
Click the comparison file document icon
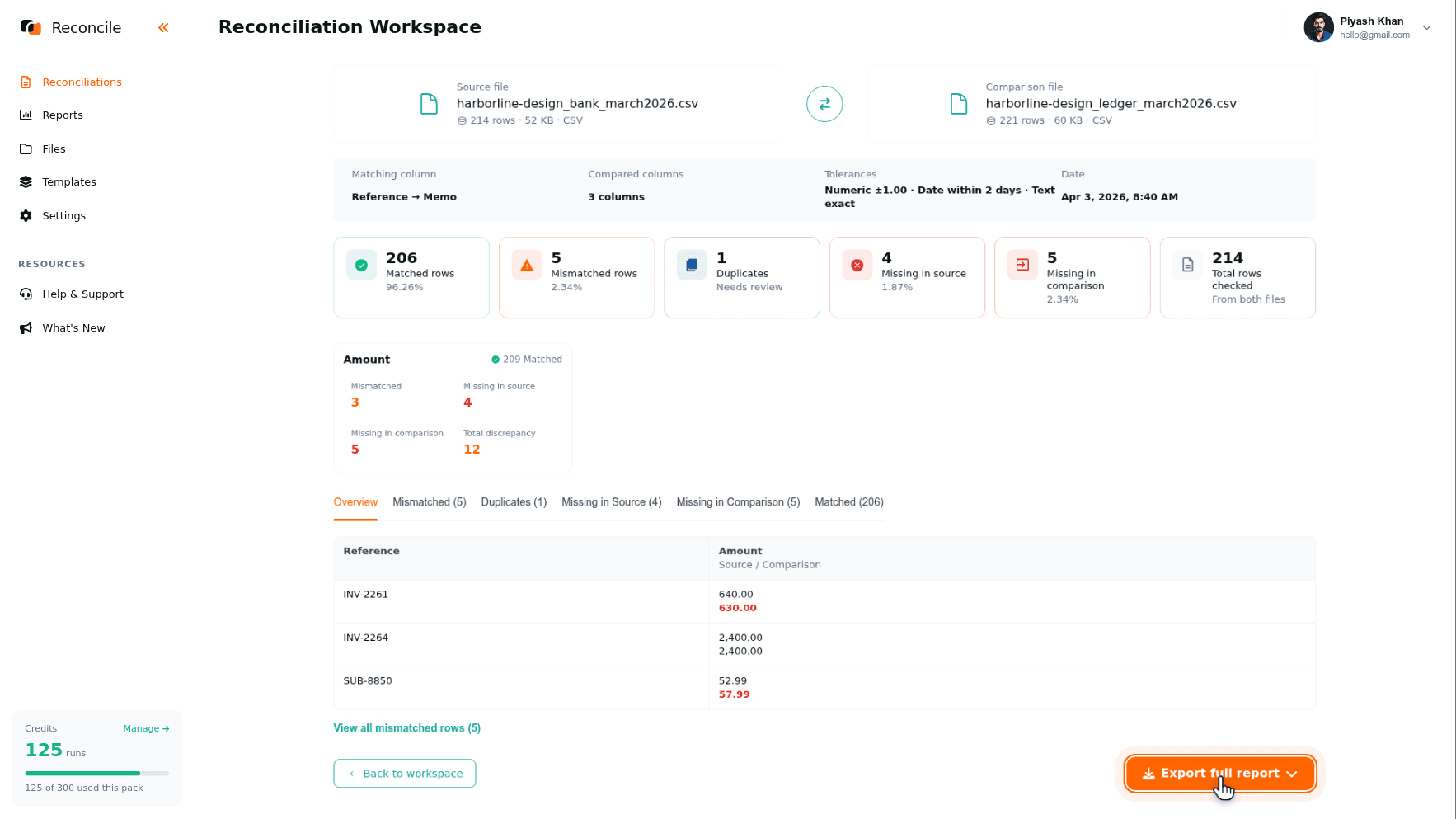click(958, 104)
